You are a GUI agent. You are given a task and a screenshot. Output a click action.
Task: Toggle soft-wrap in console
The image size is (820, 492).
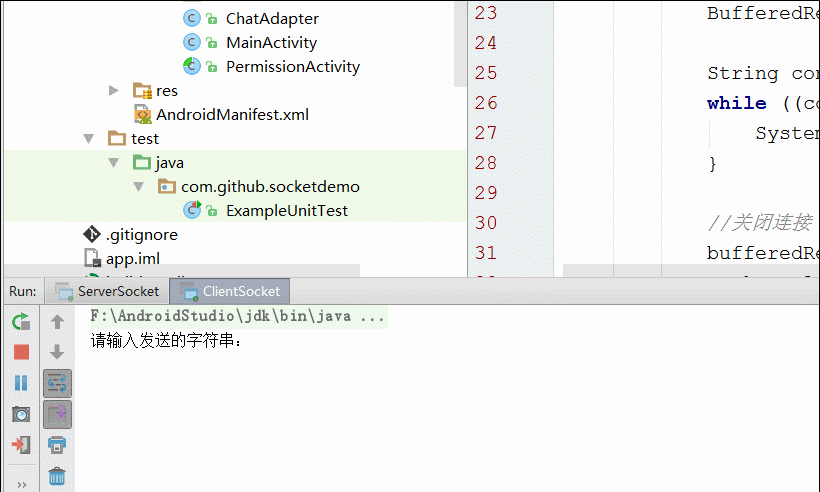(57, 383)
